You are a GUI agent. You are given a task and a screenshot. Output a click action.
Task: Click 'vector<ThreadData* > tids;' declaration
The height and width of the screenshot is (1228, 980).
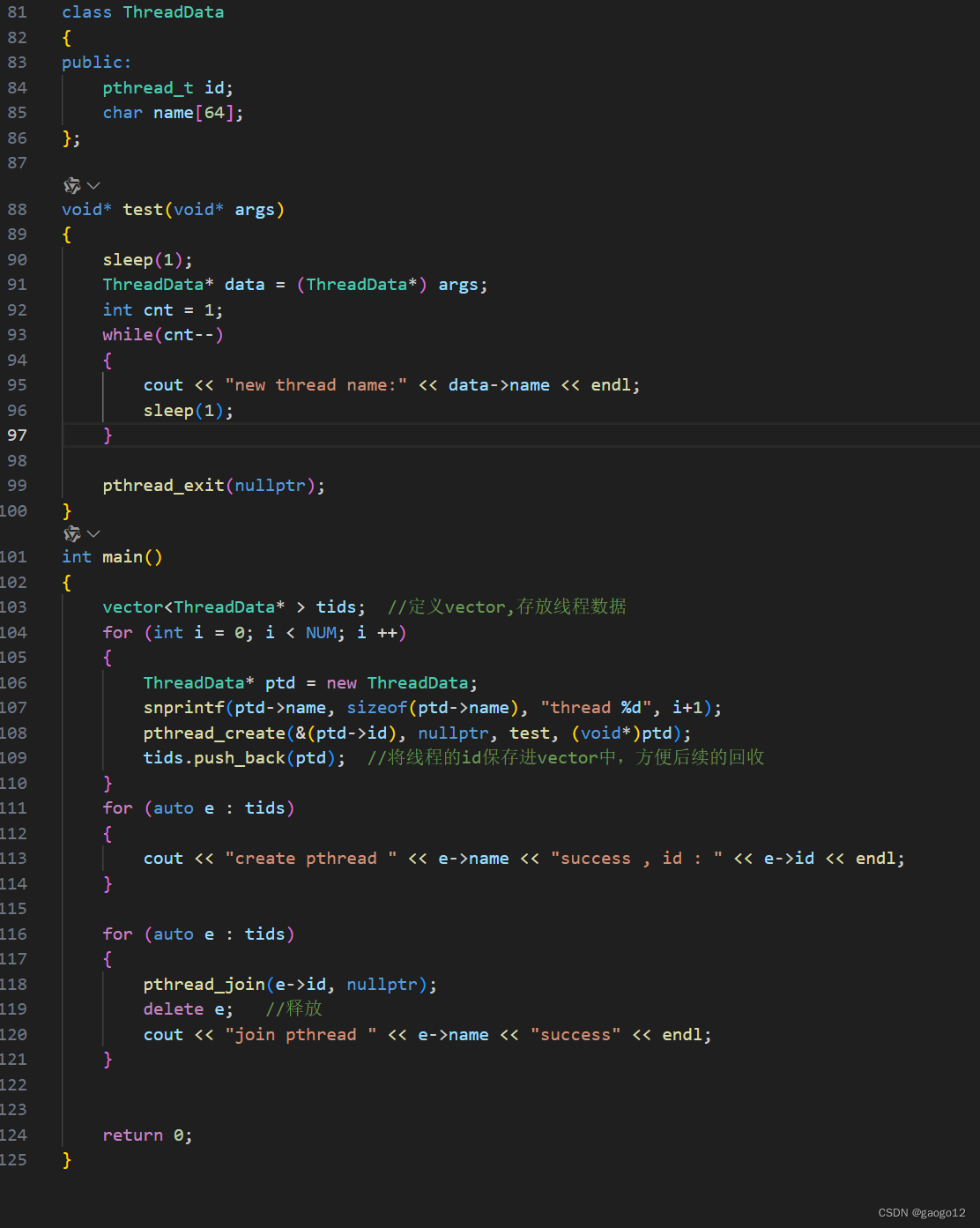tap(234, 607)
